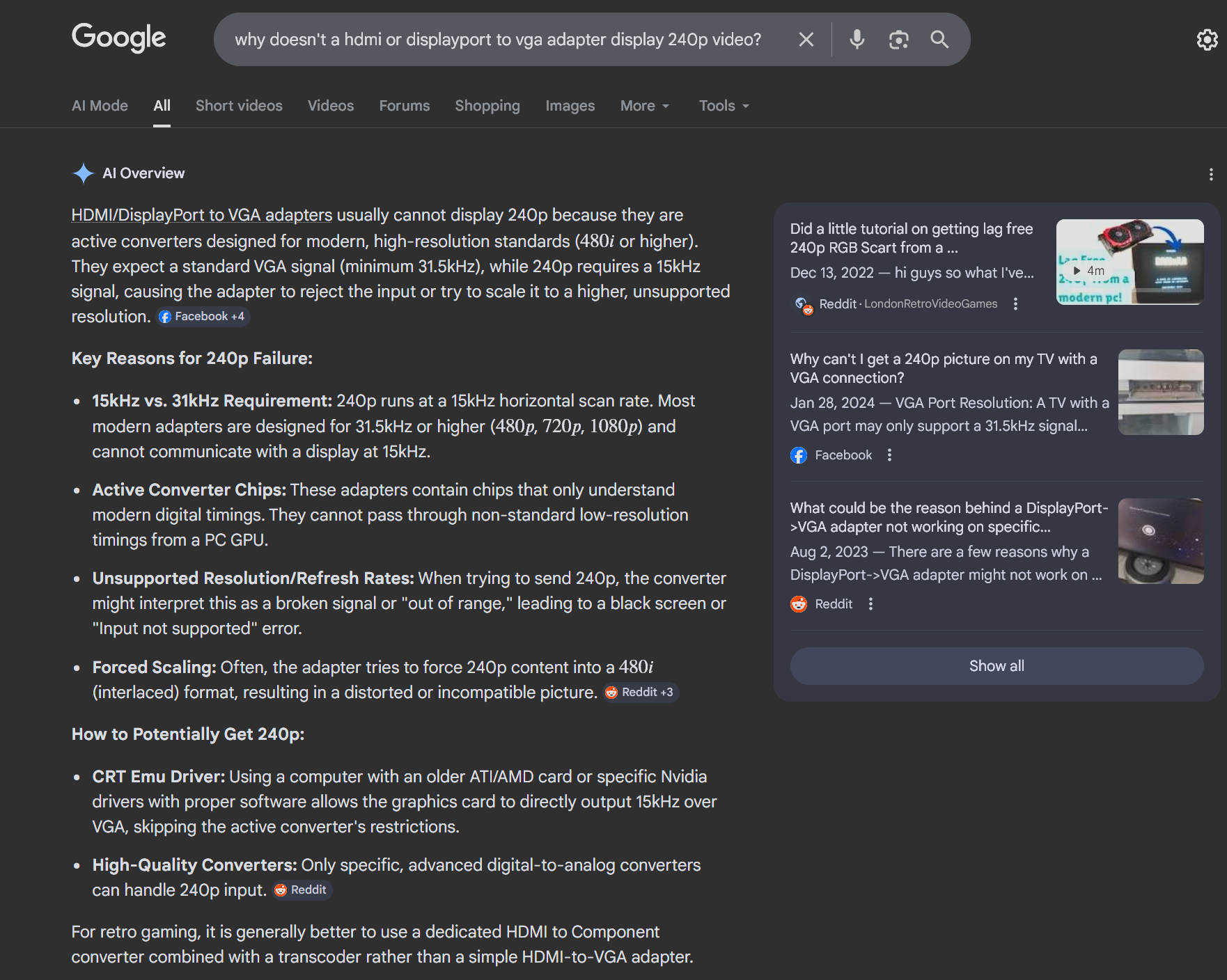Image resolution: width=1227 pixels, height=980 pixels.
Task: Open the Videos tab
Action: coord(331,106)
